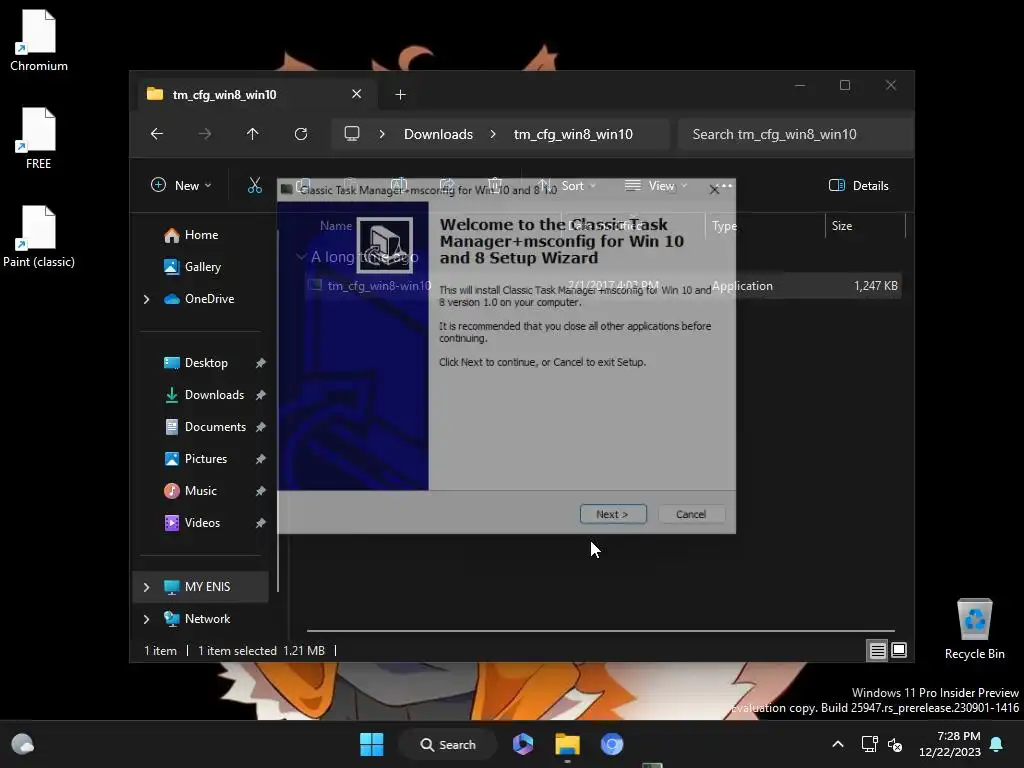Expand chevron after PC icon in address bar
The width and height of the screenshot is (1024, 768).
tap(382, 134)
